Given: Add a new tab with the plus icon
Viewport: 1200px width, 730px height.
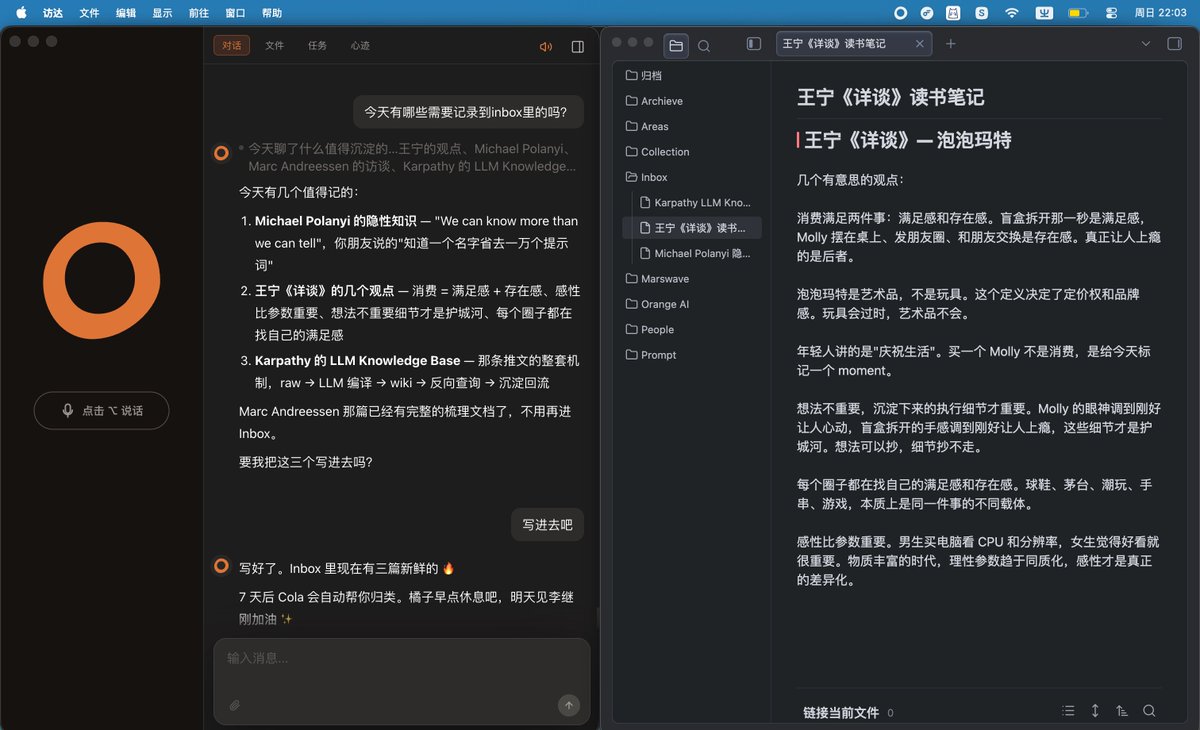Looking at the screenshot, I should click(x=950, y=44).
